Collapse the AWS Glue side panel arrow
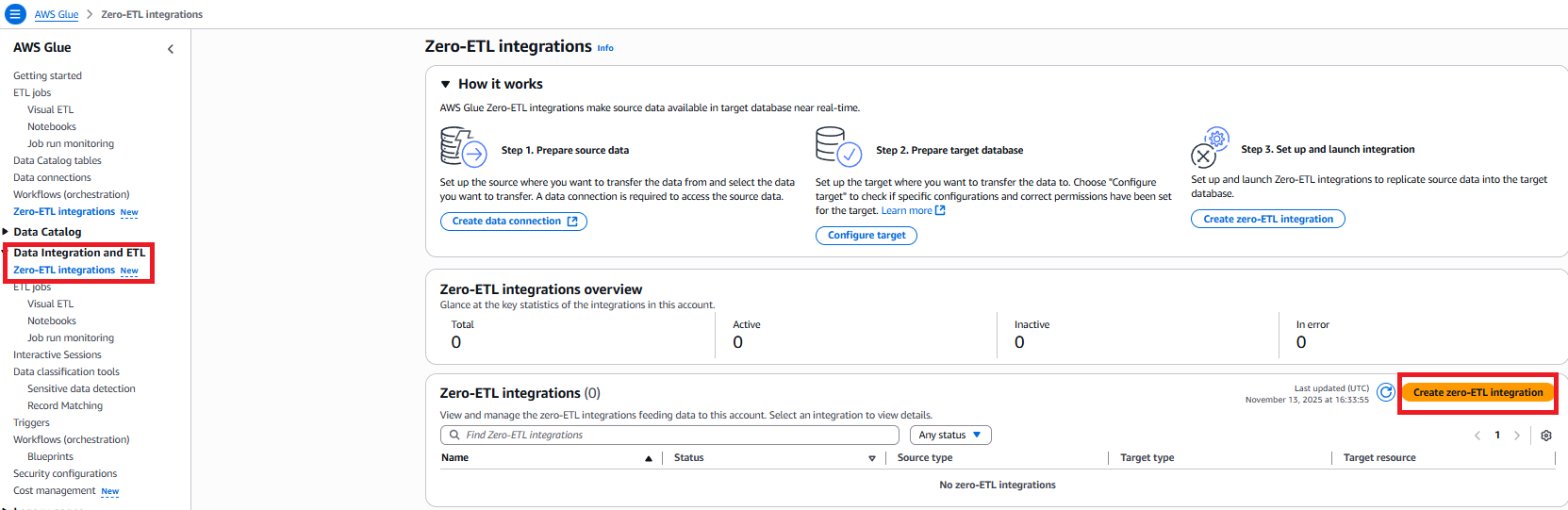 [x=171, y=49]
